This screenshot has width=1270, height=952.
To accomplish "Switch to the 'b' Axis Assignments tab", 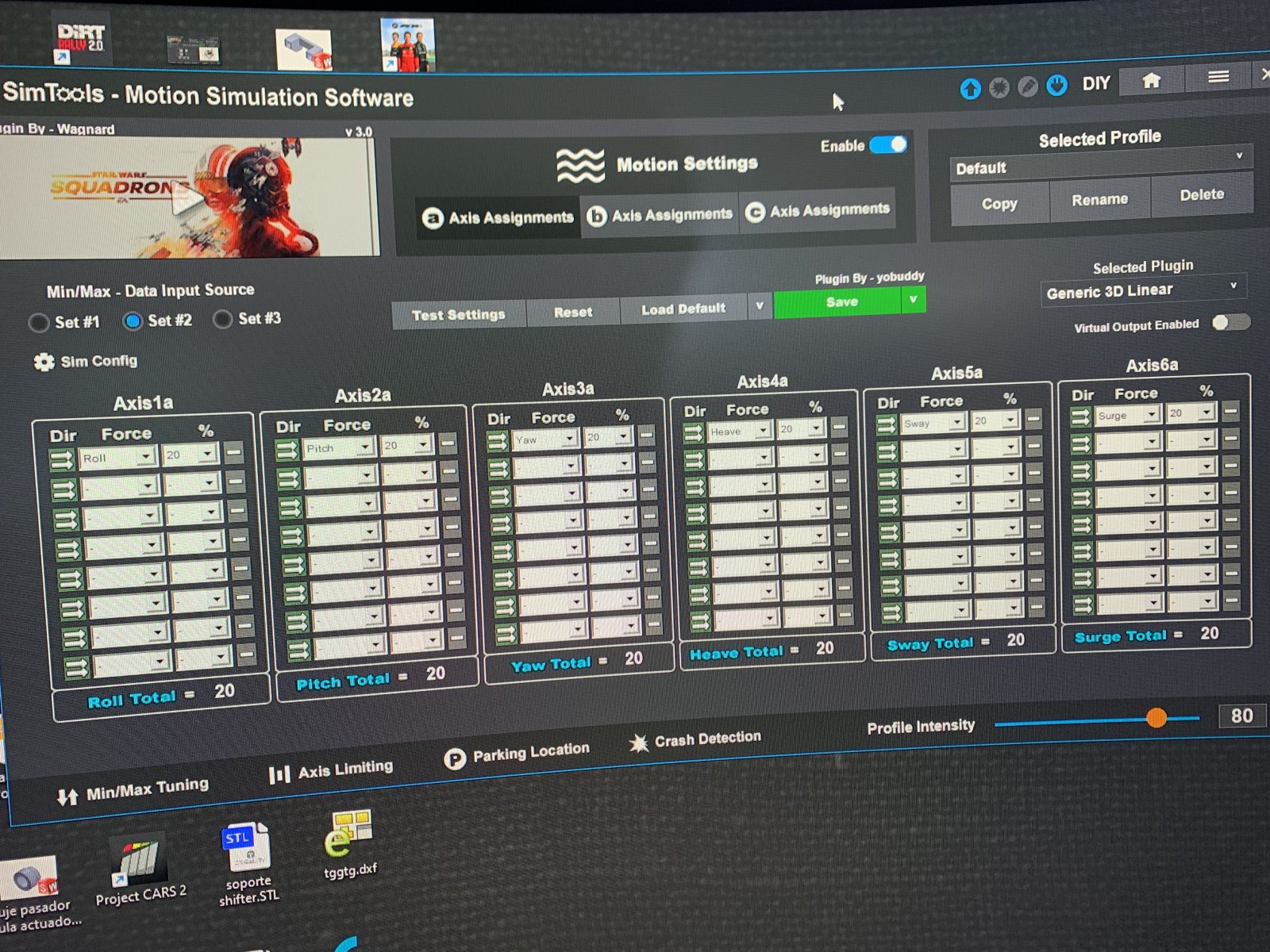I will coord(660,214).
